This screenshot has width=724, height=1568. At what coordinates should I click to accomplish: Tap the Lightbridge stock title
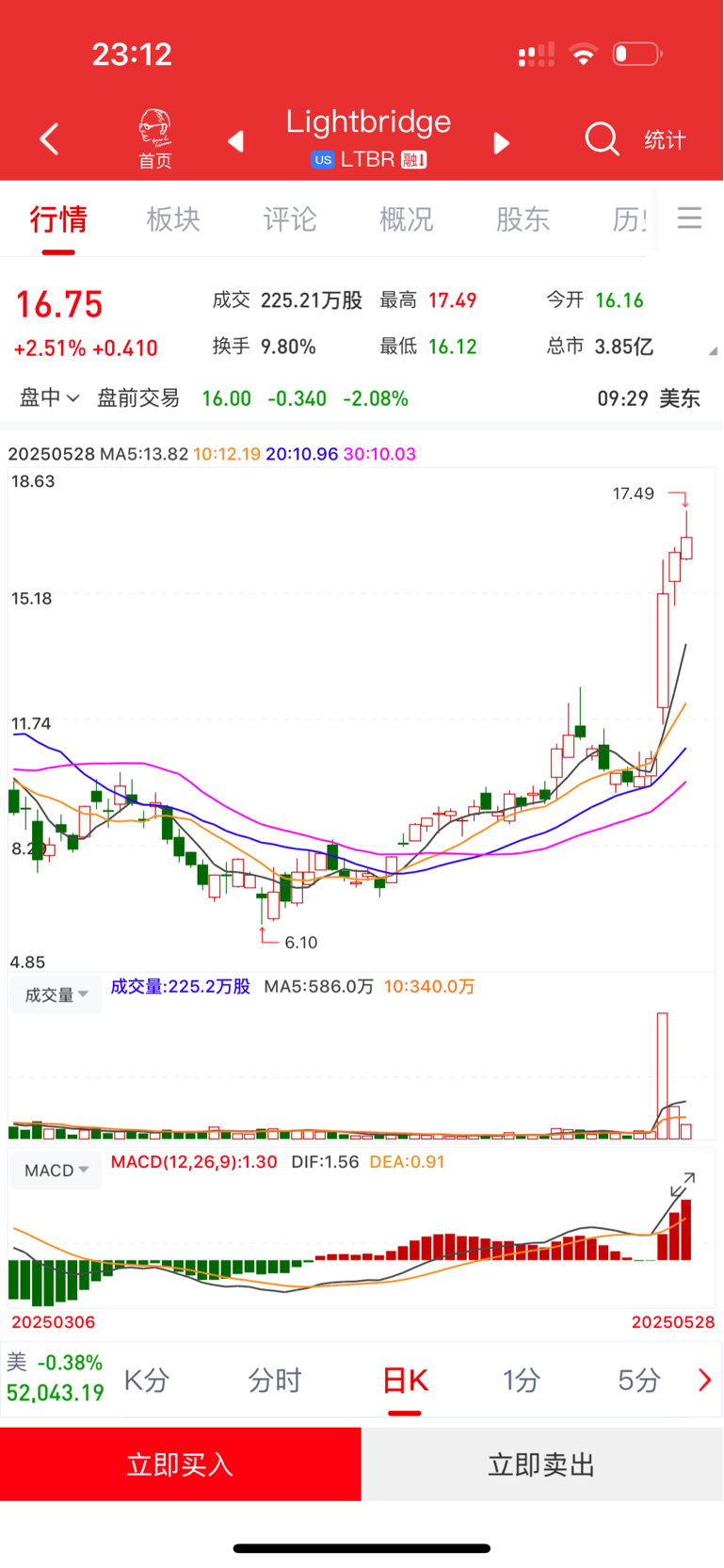pyautogui.click(x=368, y=121)
